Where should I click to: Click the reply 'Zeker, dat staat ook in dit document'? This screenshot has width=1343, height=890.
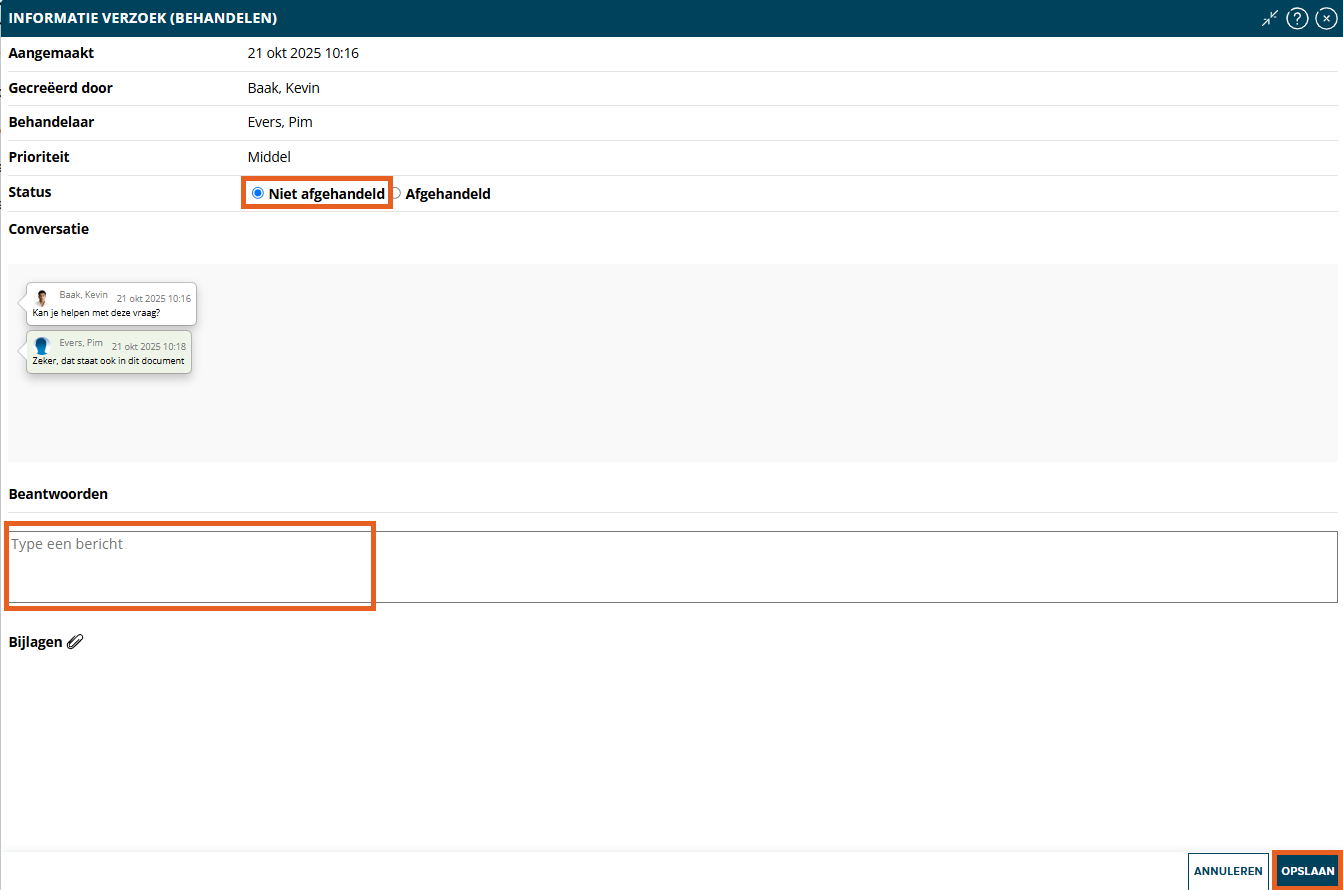pyautogui.click(x=108, y=361)
